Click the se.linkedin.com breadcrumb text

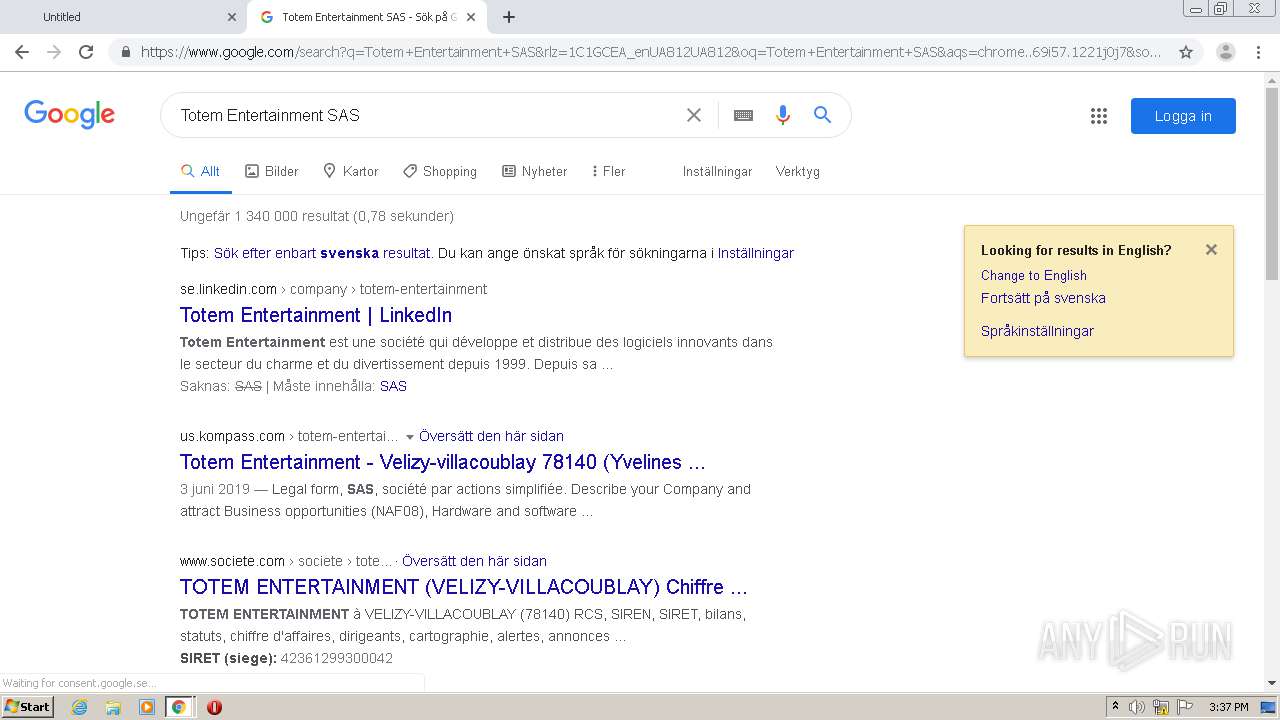click(x=229, y=289)
